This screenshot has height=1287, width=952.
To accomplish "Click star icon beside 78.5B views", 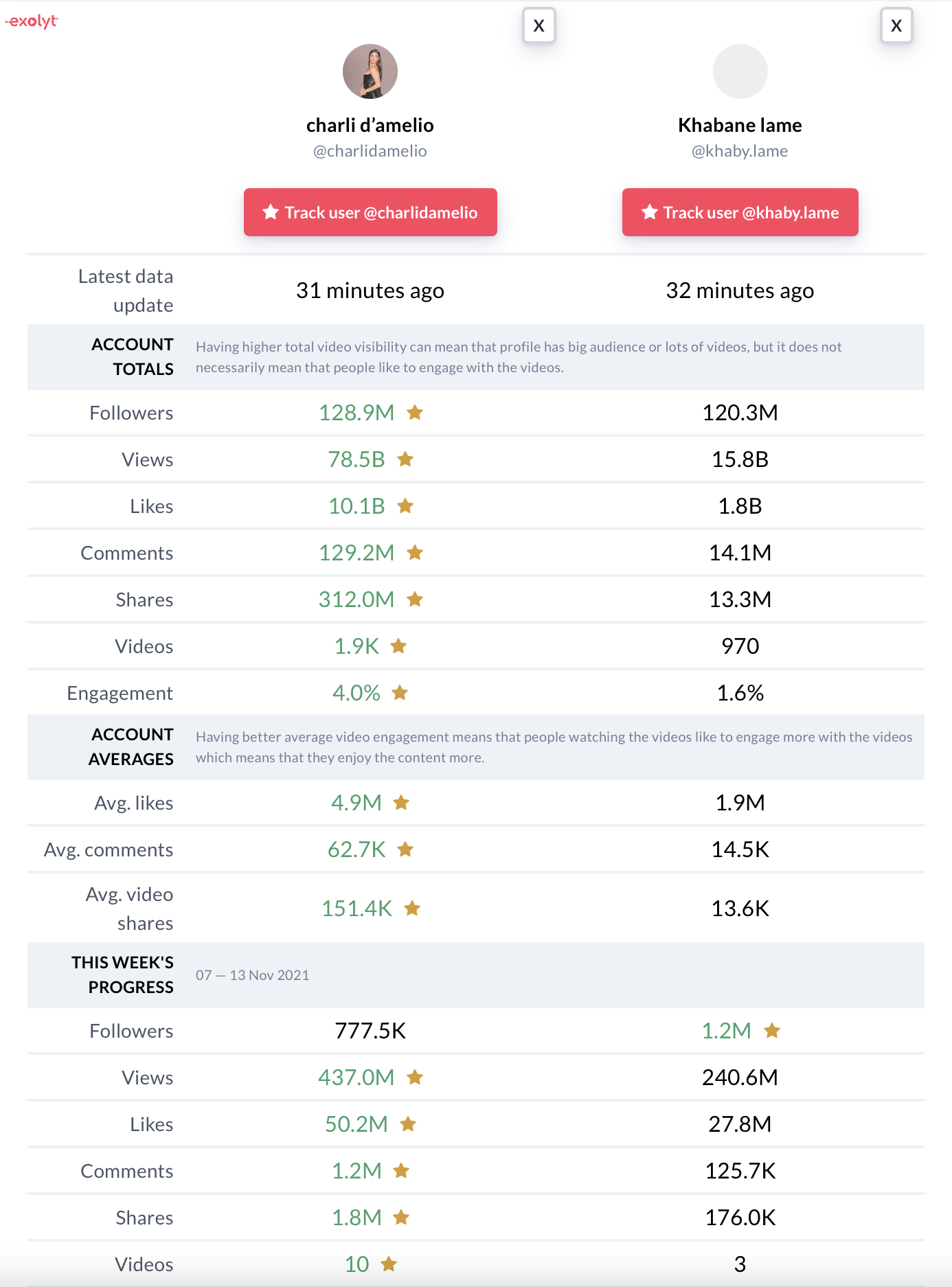I will click(405, 459).
